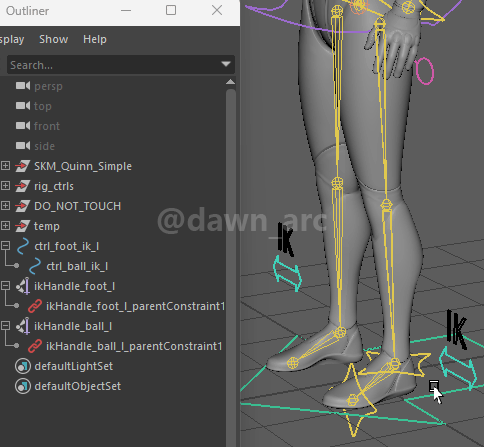Select ikHandle_ball_l in the Outliner
484x447 pixels.
pyautogui.click(x=73, y=326)
